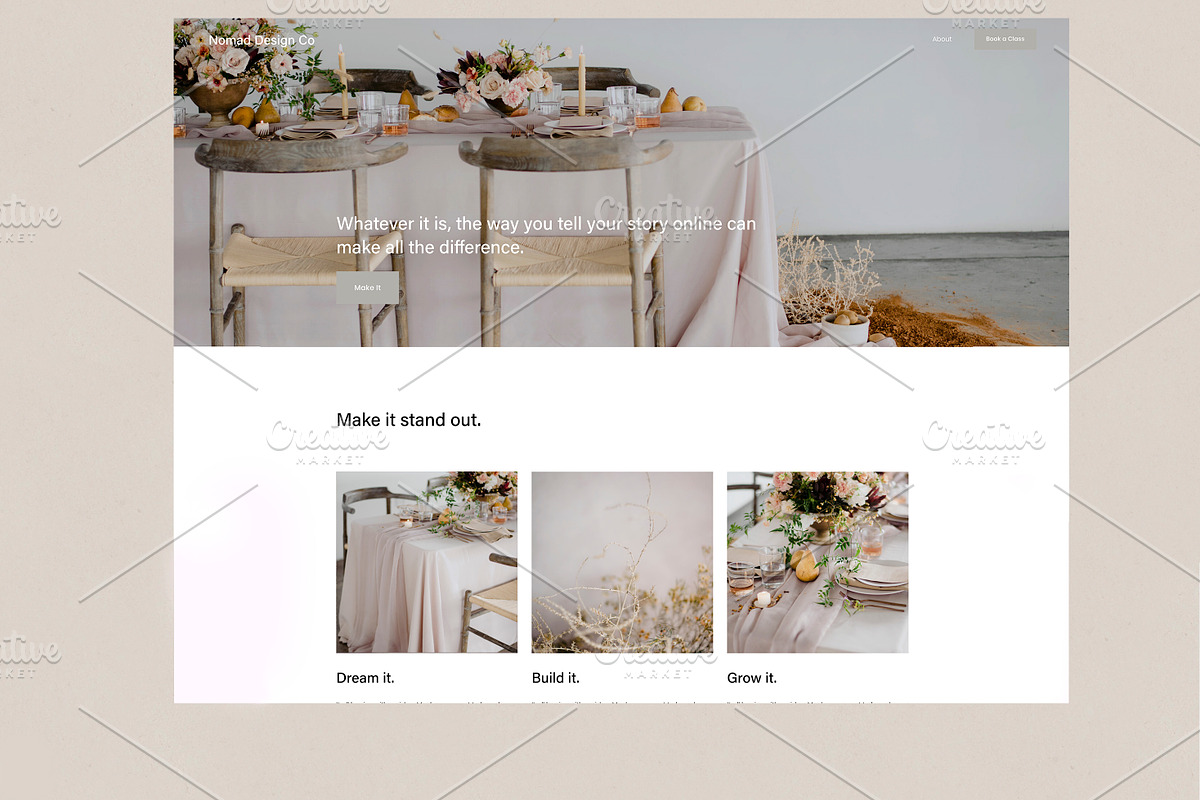Go to the About page
The width and height of the screenshot is (1200, 800).
942,39
